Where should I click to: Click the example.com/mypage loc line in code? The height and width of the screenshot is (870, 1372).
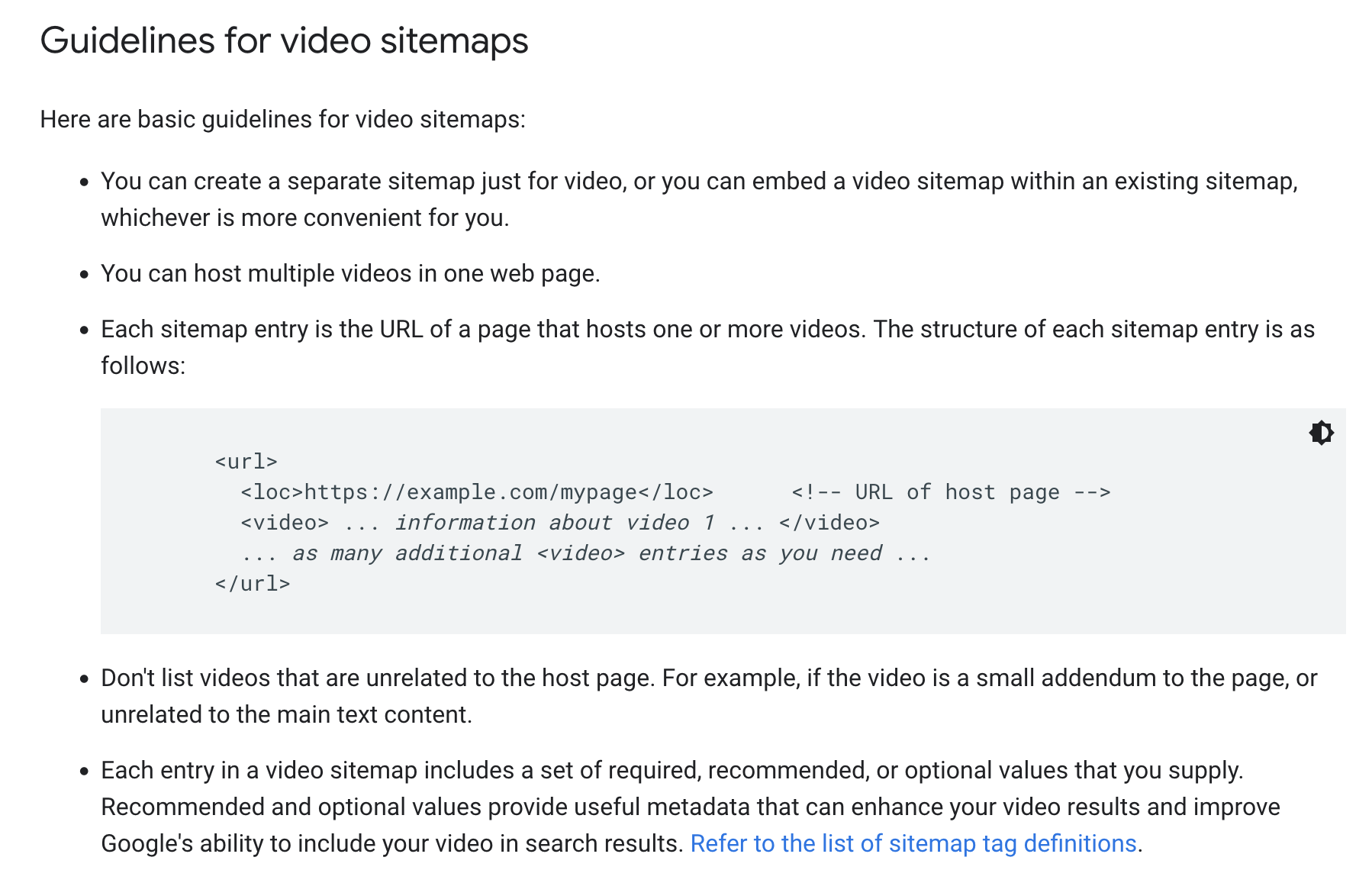click(x=477, y=492)
